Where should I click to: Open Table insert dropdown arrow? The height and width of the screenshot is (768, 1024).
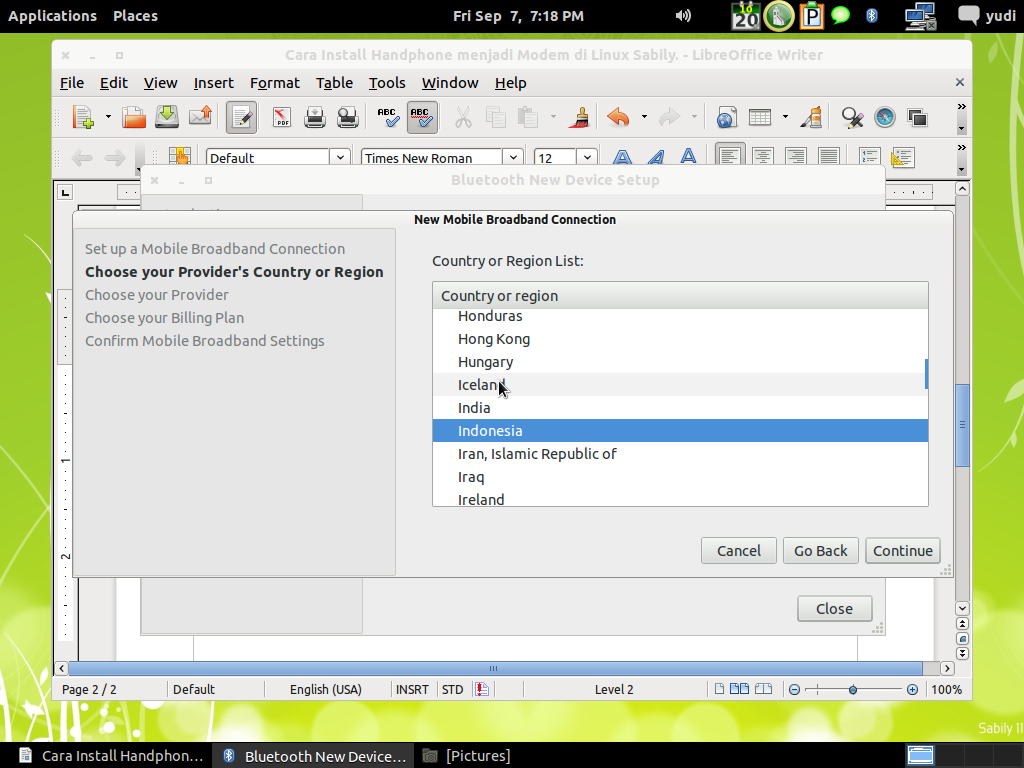point(785,118)
